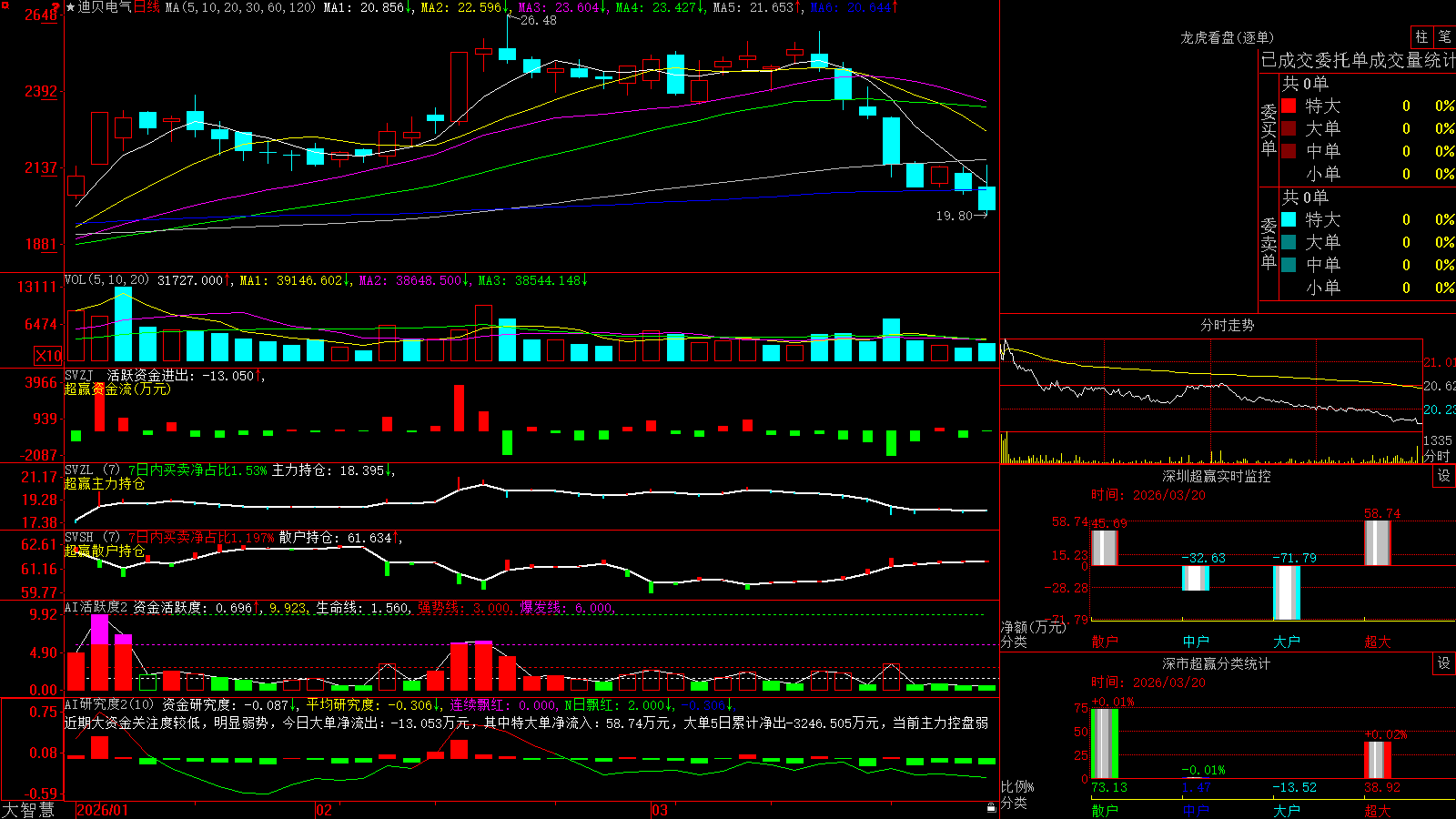
Task: Toggle the 笔 tick display mode
Action: [x=1444, y=36]
